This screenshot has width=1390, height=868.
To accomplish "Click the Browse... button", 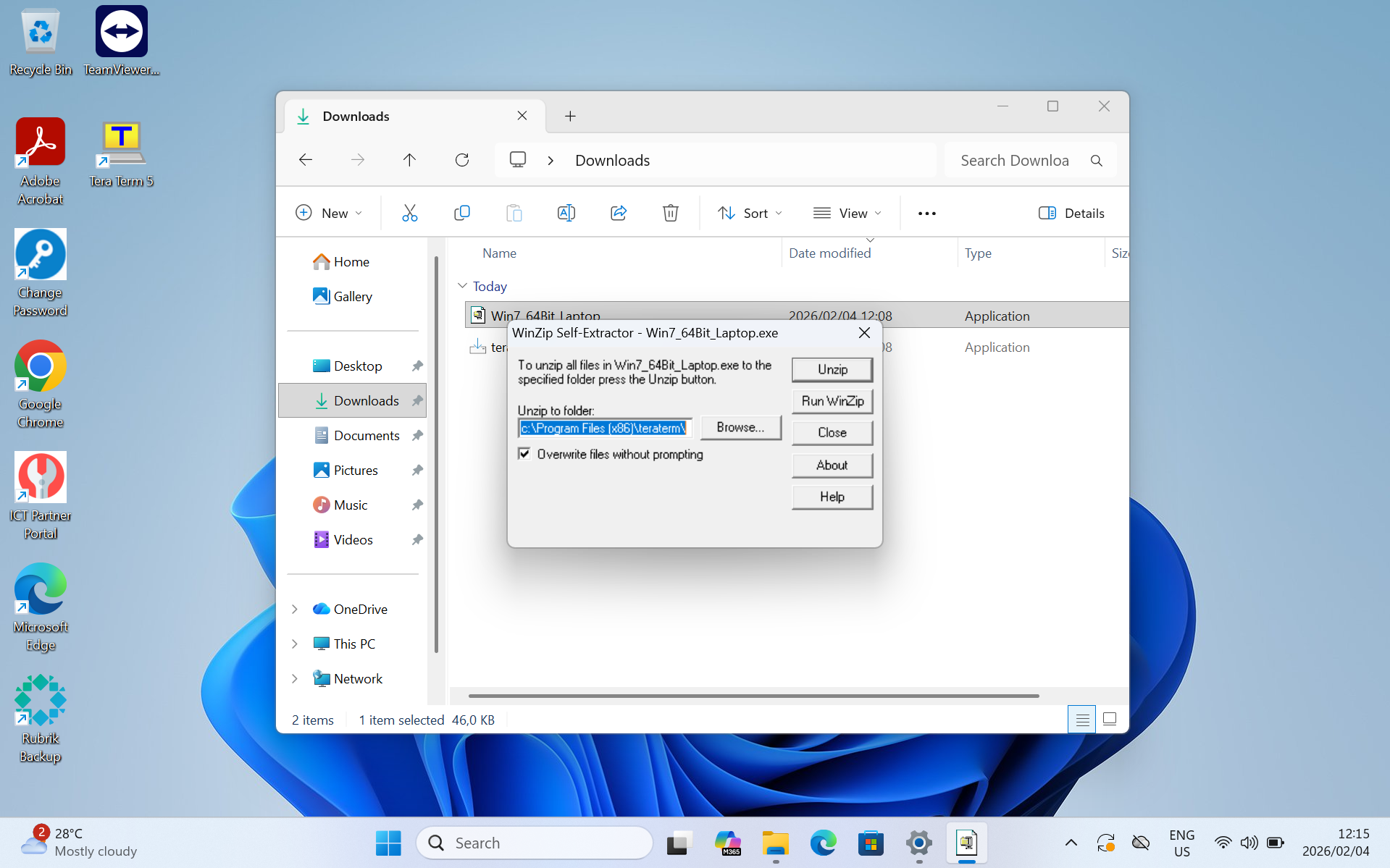I will 740,427.
